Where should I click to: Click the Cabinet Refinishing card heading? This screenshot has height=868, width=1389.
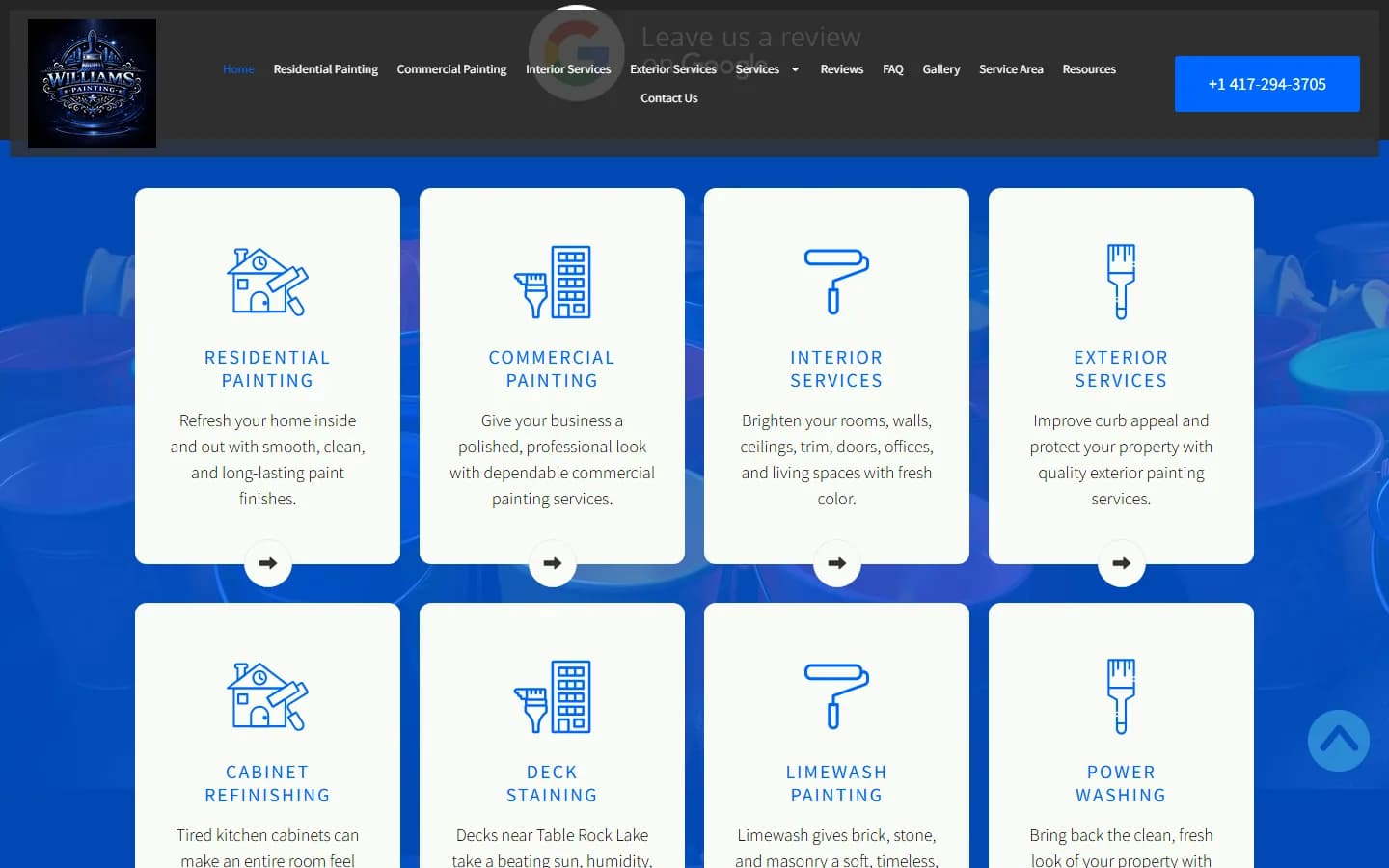pyautogui.click(x=267, y=784)
